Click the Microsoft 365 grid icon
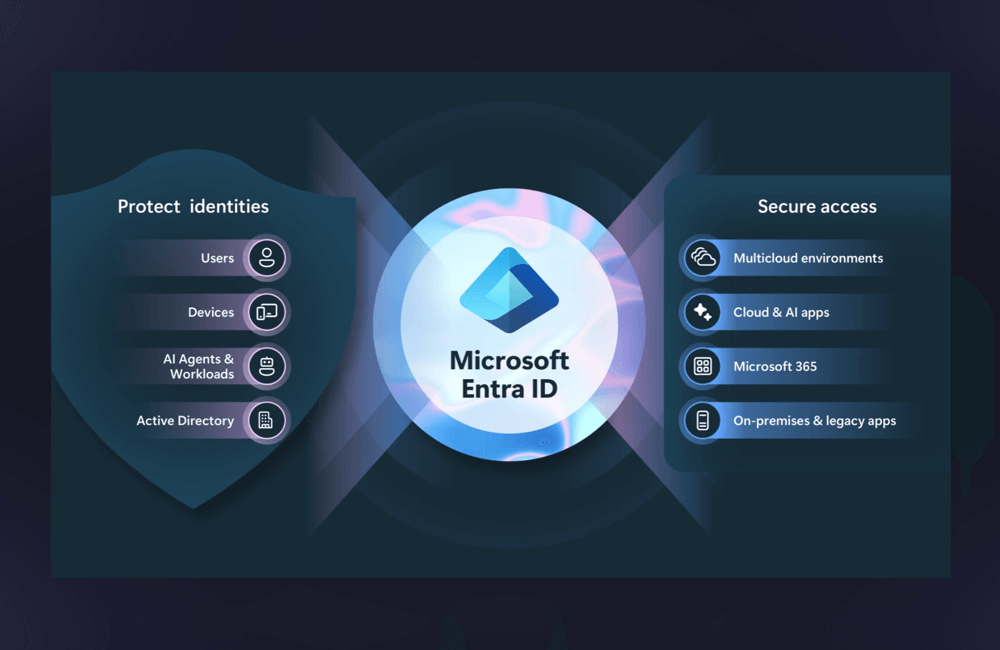1000x650 pixels. coord(703,366)
